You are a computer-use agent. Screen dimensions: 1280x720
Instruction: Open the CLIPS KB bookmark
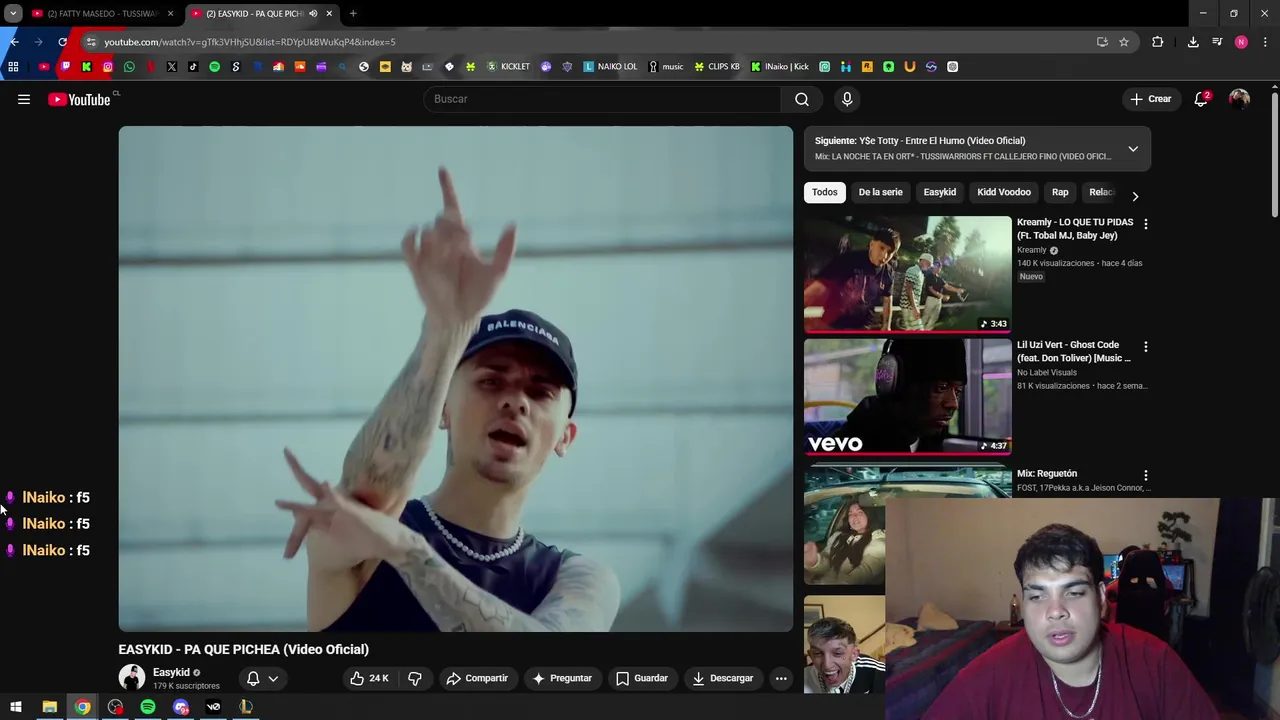click(x=717, y=67)
